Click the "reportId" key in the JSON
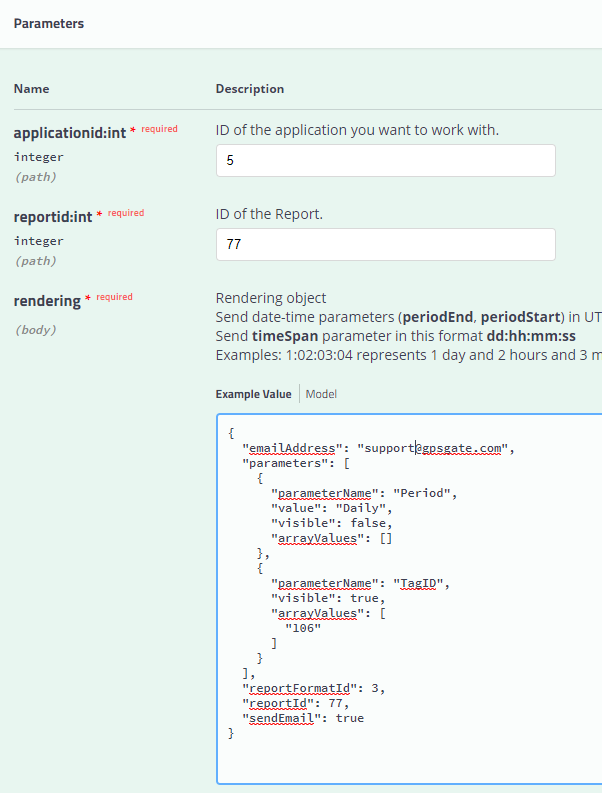 pyautogui.click(x=278, y=703)
